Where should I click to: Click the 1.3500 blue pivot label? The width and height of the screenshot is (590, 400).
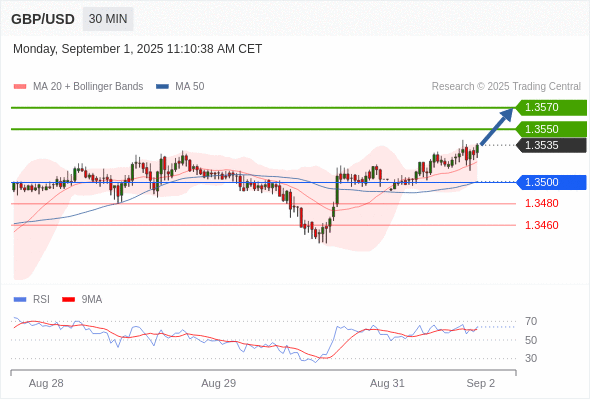551,183
